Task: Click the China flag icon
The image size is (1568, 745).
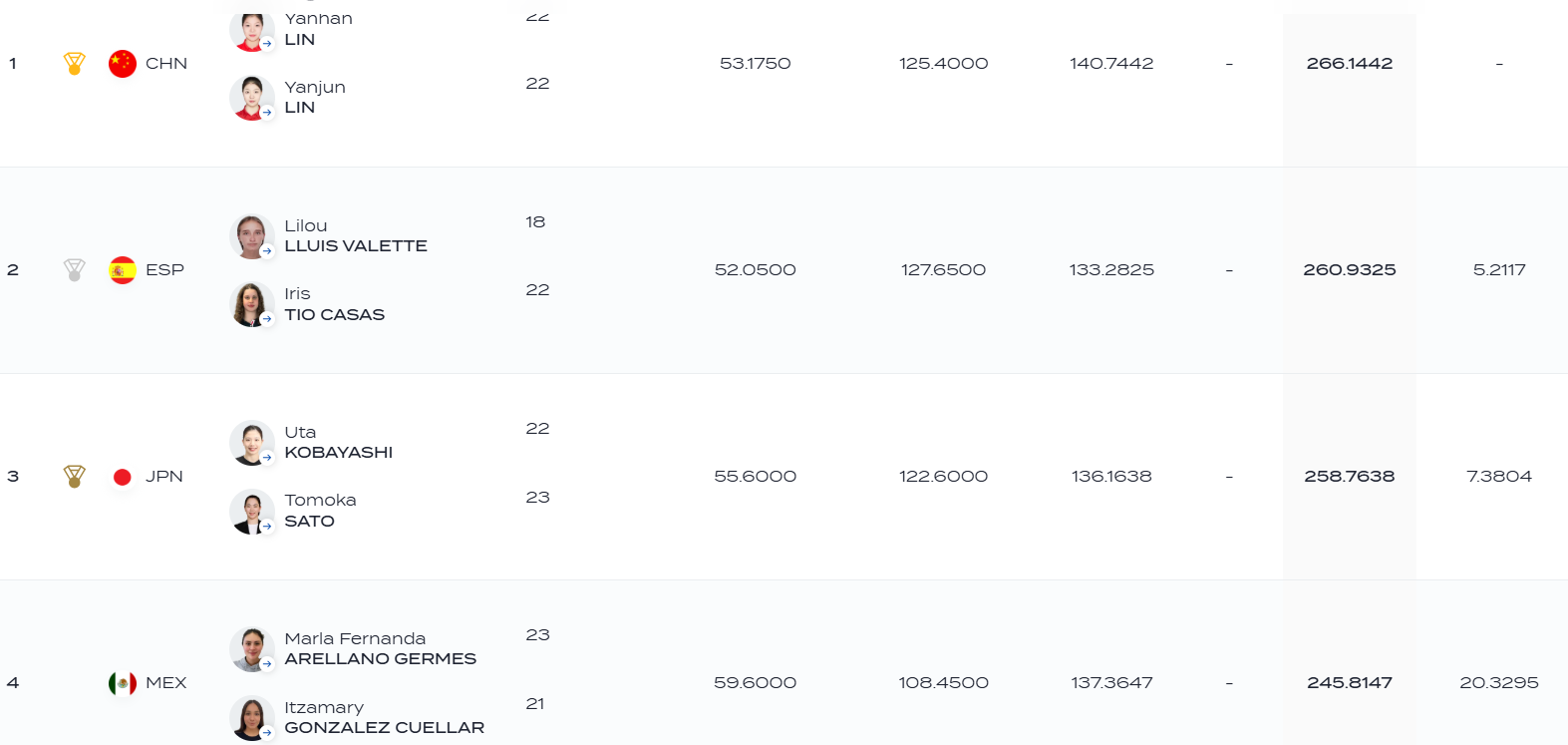Action: [123, 64]
